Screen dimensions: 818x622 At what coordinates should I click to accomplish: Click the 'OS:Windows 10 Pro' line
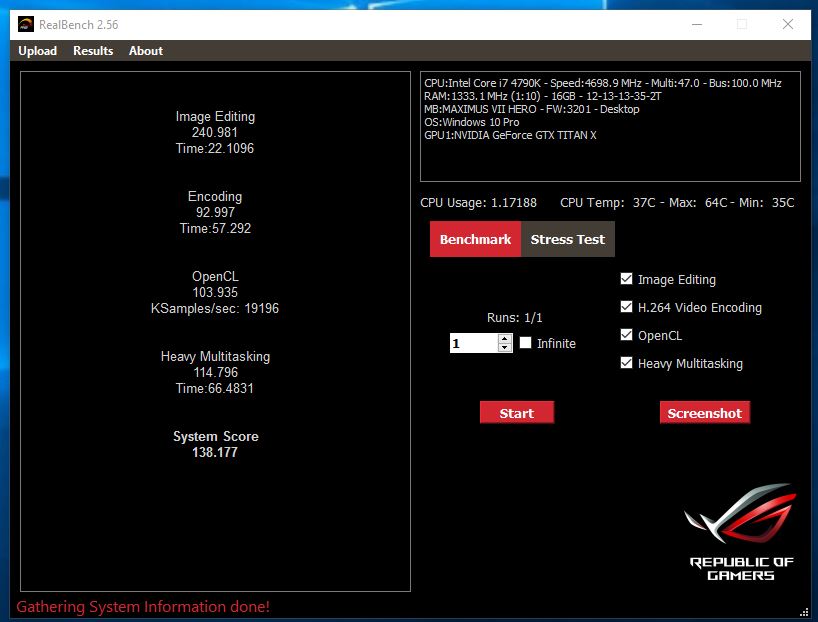[472, 122]
